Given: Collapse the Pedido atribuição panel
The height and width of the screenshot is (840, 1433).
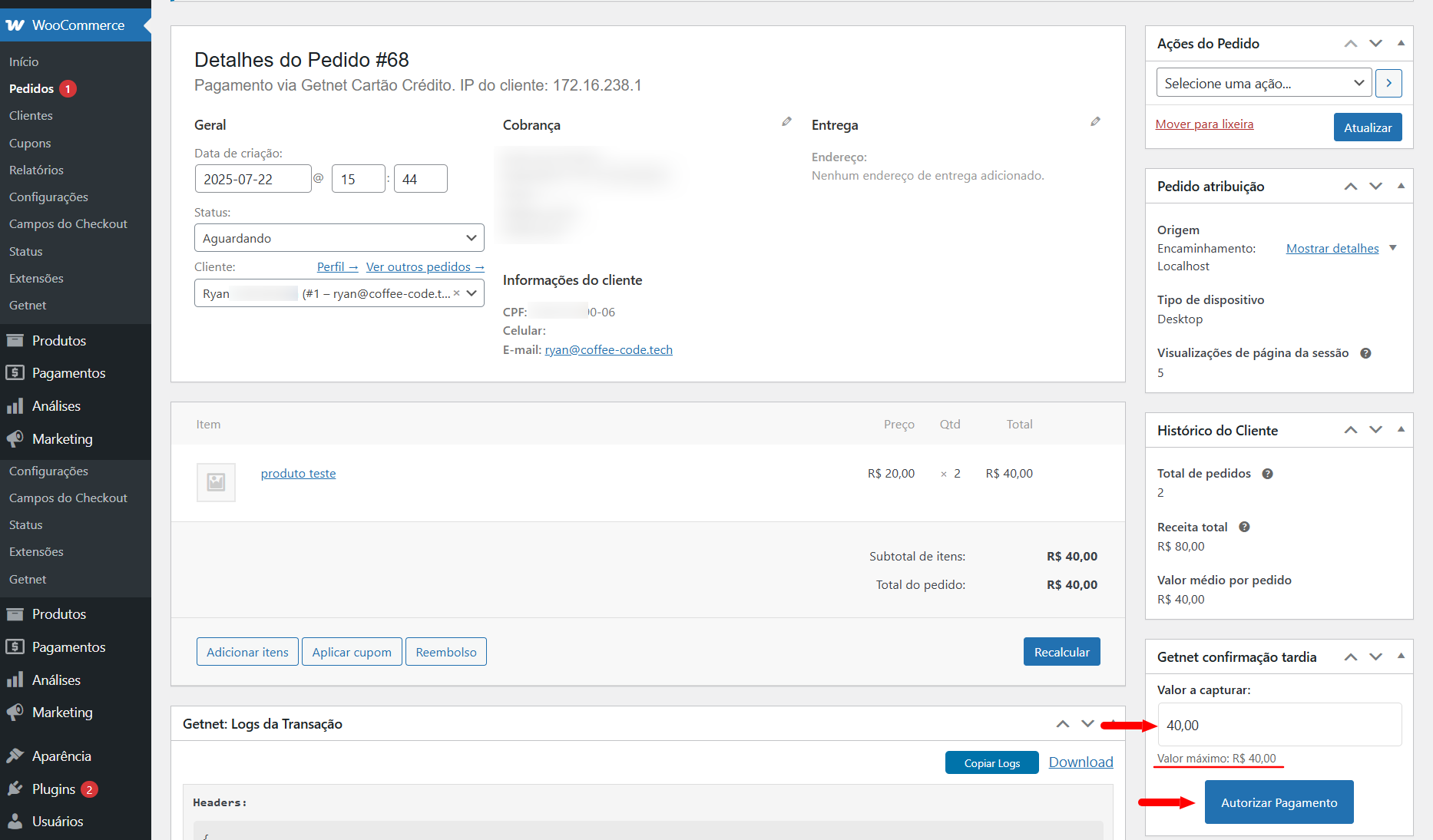Looking at the screenshot, I should pos(1401,186).
